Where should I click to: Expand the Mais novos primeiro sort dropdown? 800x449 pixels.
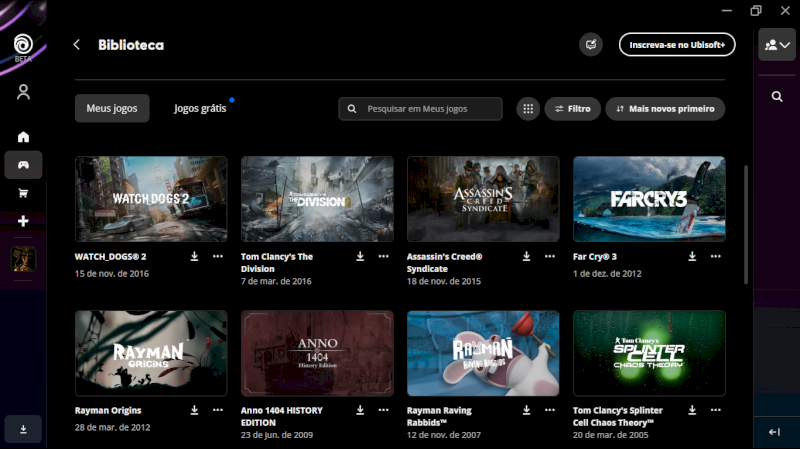[665, 108]
